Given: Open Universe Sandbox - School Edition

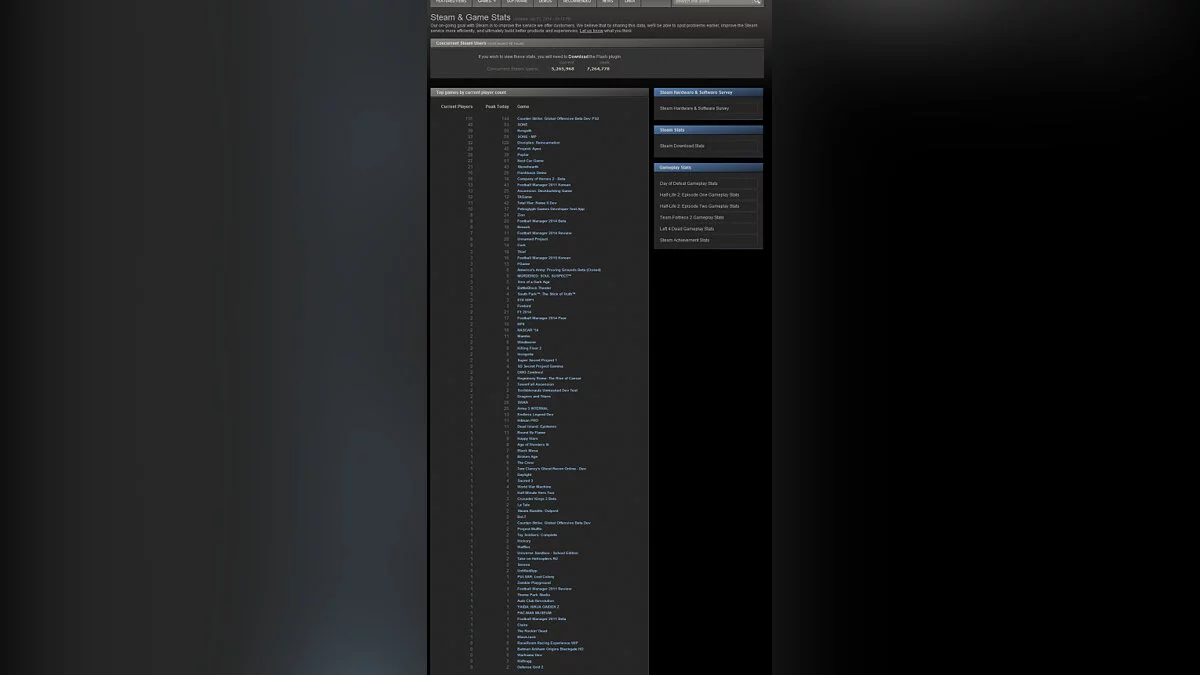Looking at the screenshot, I should pyautogui.click(x=547, y=552).
